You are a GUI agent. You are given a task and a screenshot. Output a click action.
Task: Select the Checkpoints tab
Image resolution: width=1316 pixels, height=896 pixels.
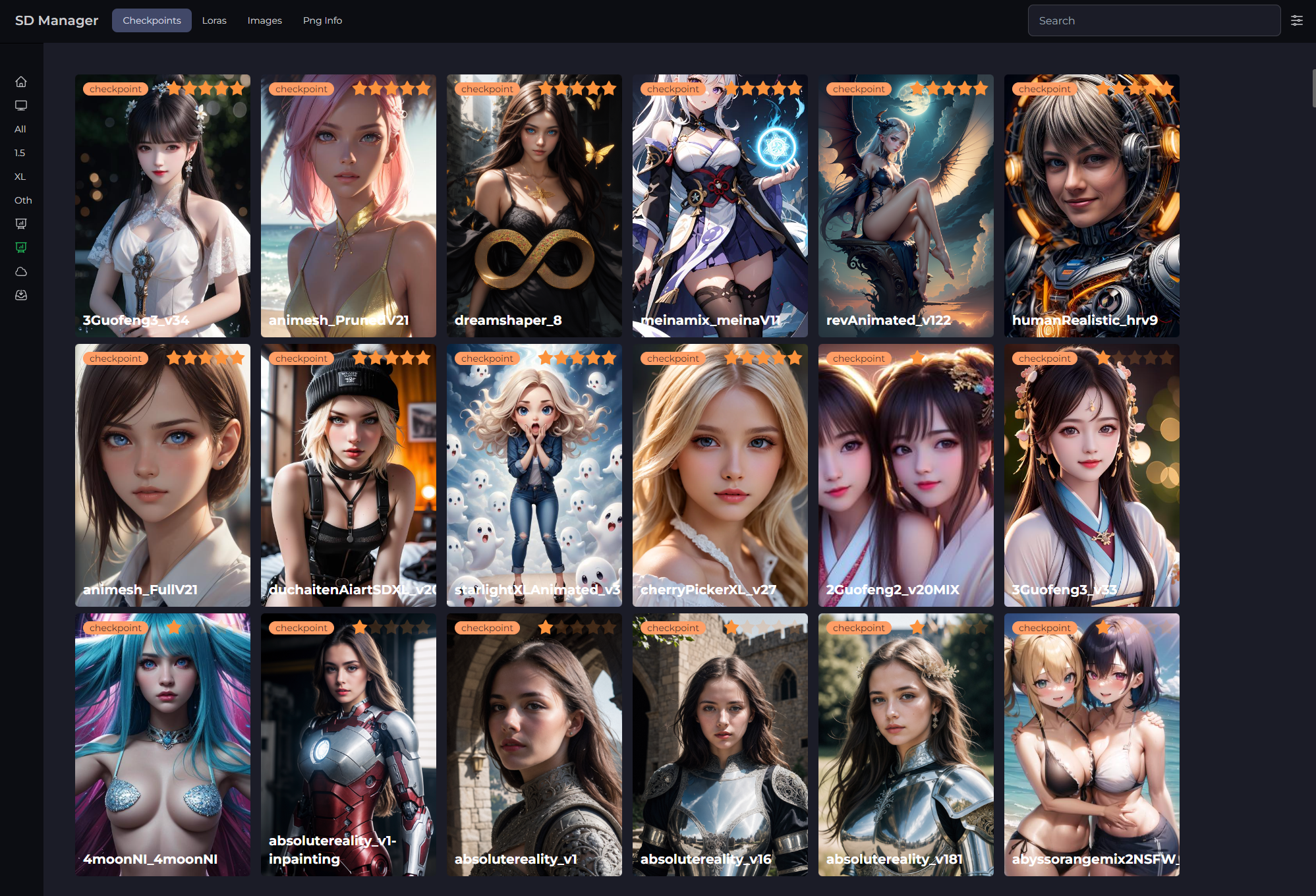point(152,20)
